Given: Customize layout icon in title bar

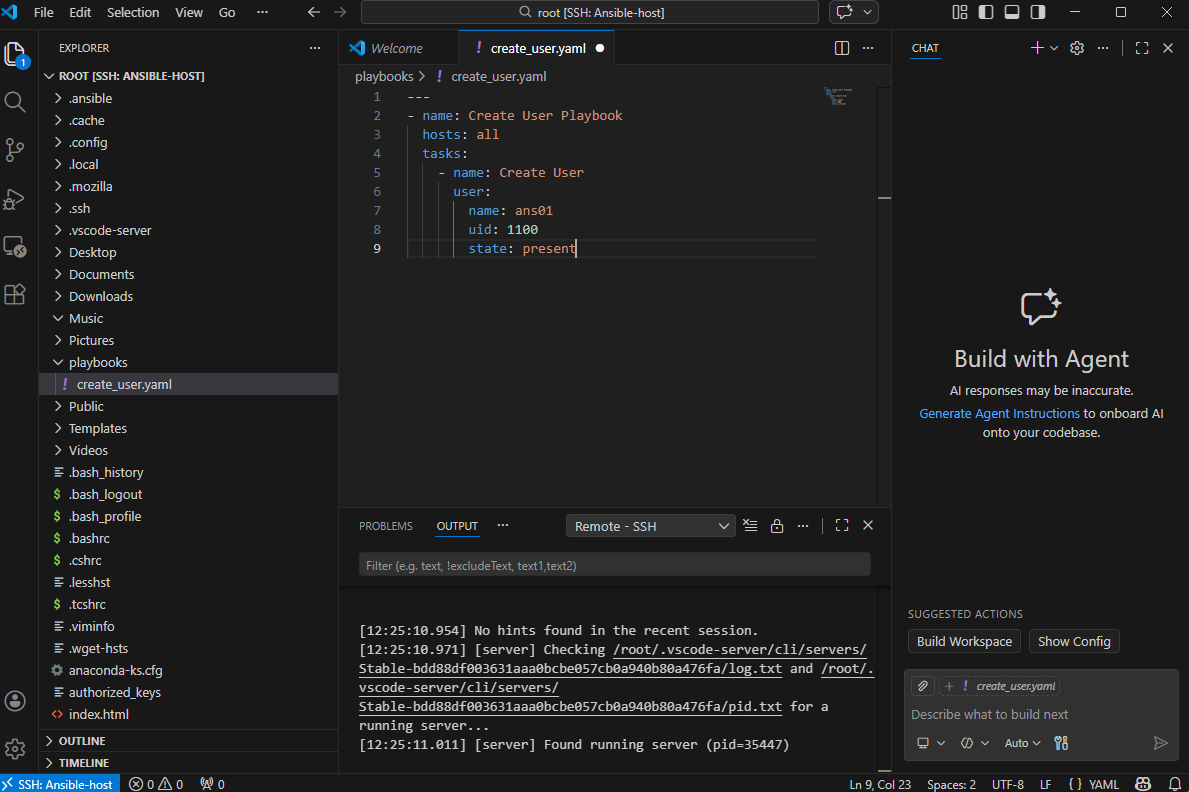Looking at the screenshot, I should click(x=960, y=12).
